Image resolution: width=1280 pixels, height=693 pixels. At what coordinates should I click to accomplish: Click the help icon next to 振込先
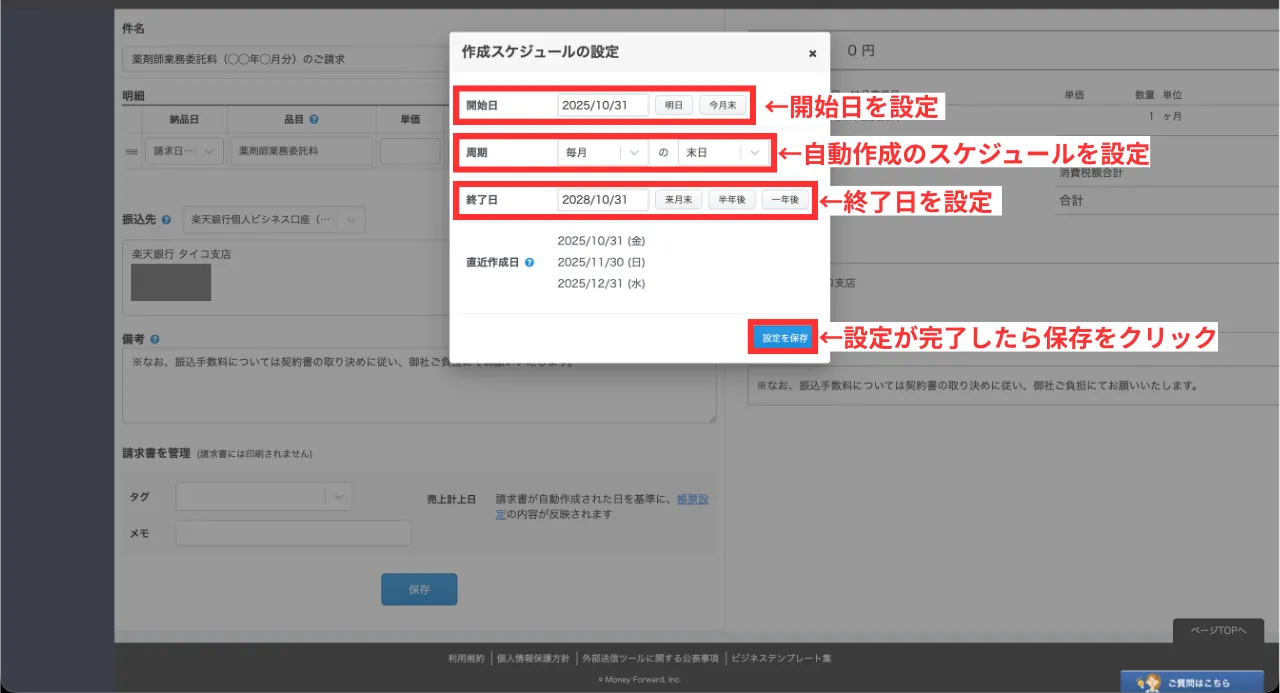[166, 219]
